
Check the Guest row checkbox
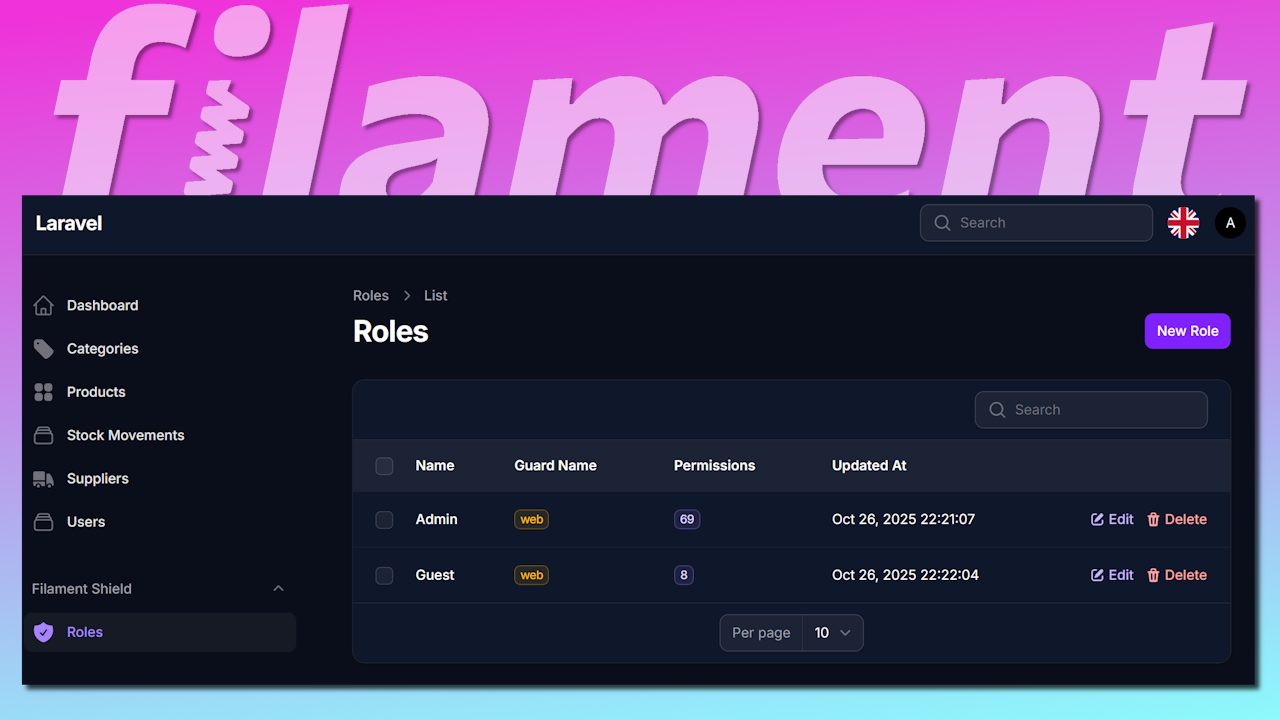coord(384,575)
